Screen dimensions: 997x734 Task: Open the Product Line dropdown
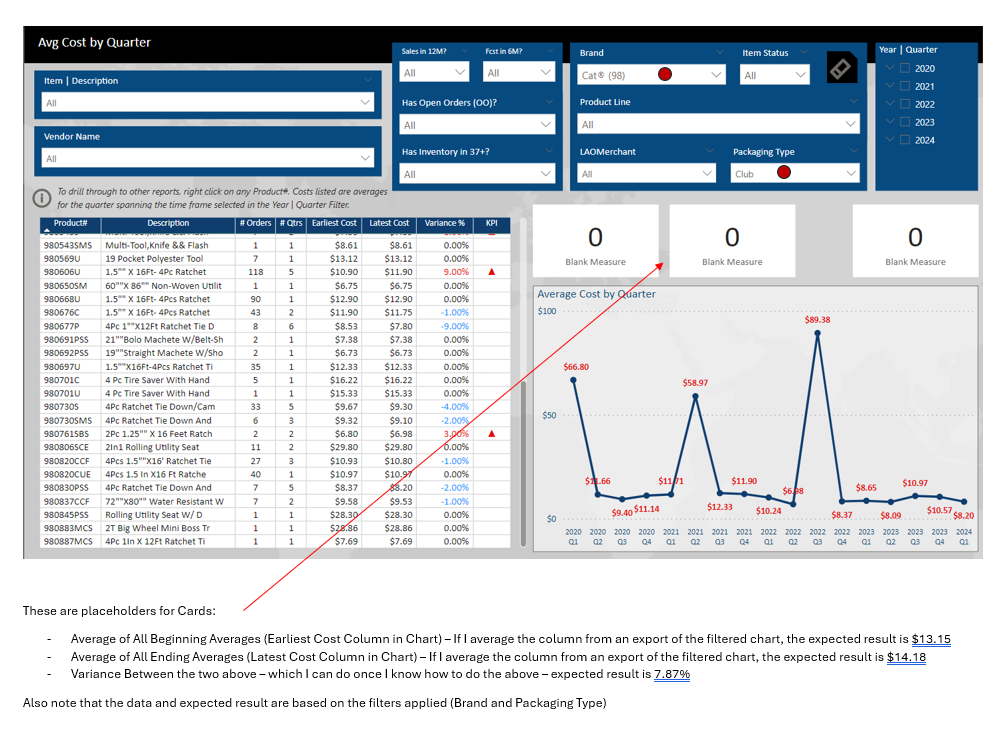point(719,124)
